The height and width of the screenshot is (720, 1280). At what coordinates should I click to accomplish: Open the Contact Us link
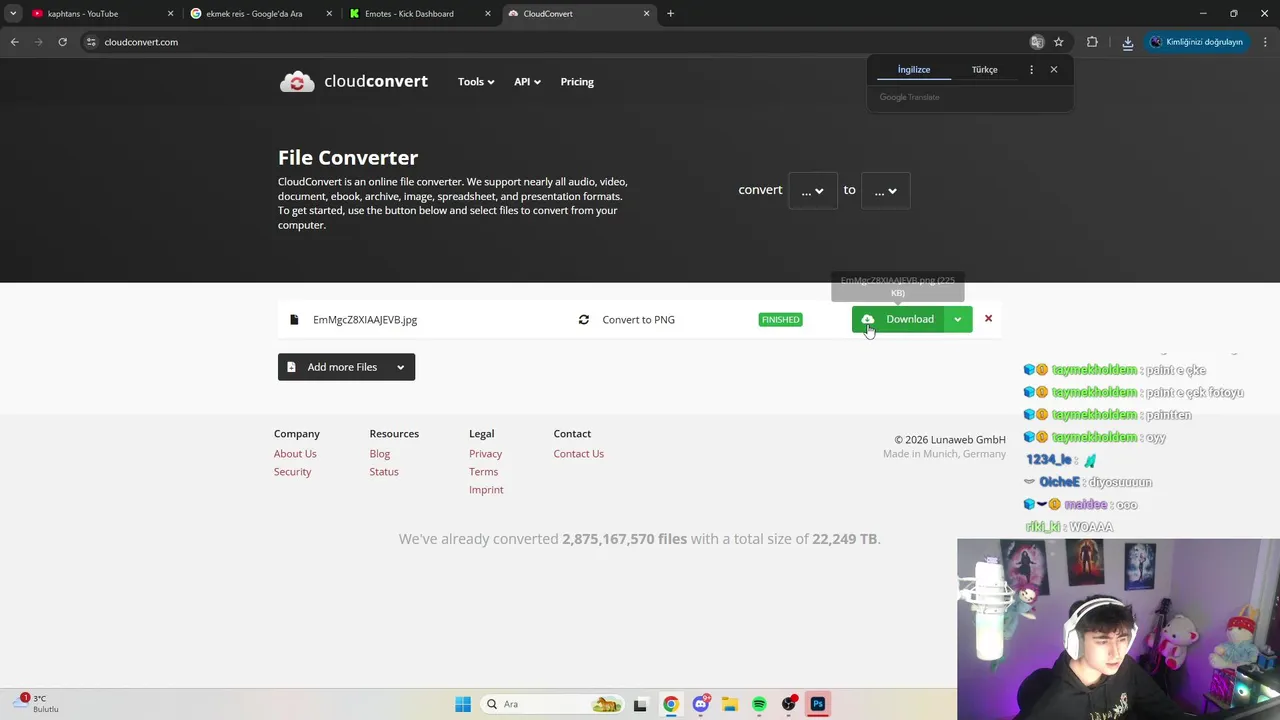[579, 454]
